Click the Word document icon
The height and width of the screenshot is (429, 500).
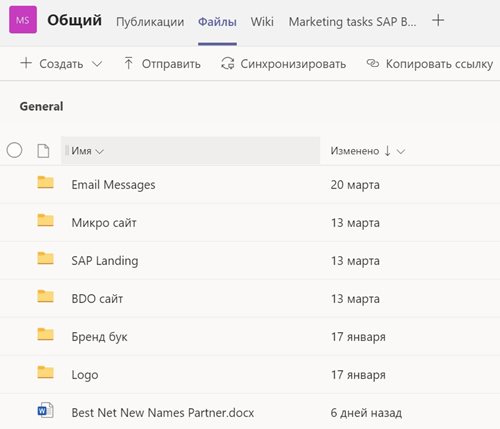45,410
